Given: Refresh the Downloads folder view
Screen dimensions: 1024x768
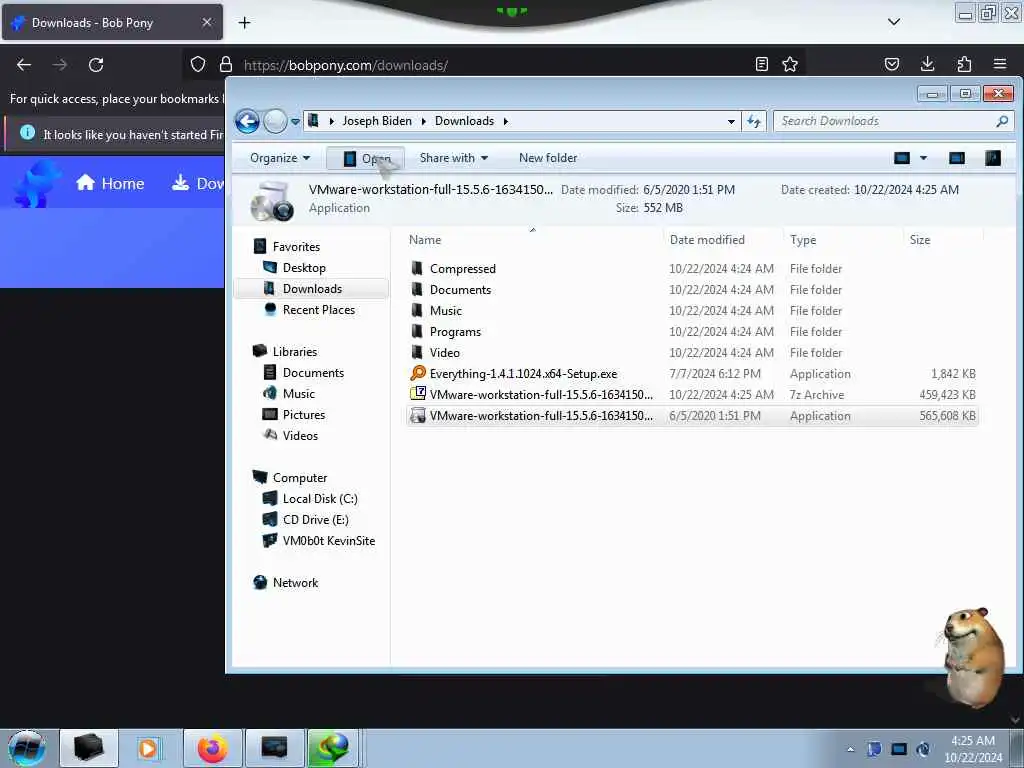Looking at the screenshot, I should coord(754,121).
